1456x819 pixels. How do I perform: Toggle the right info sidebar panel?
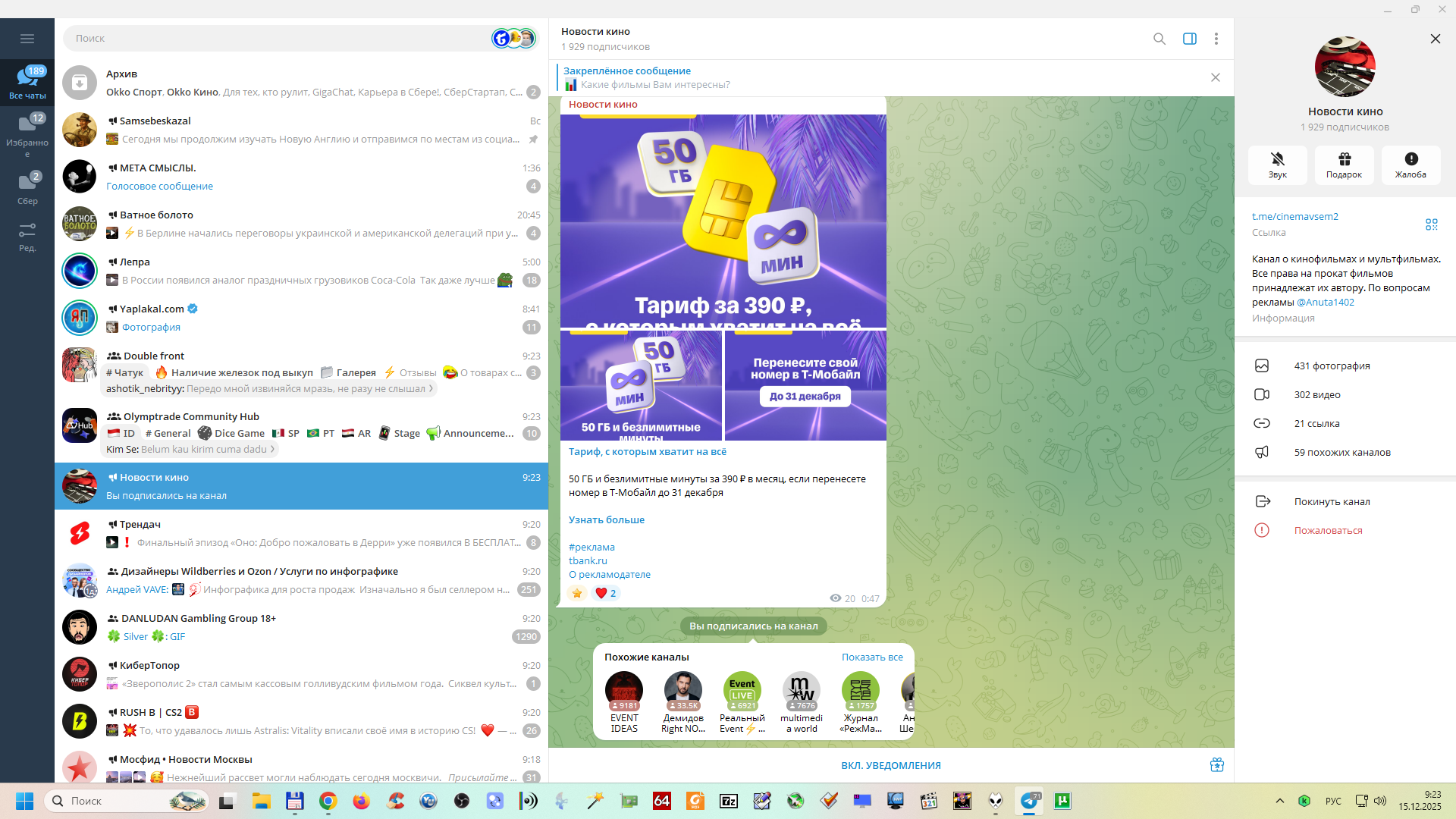click(x=1189, y=39)
